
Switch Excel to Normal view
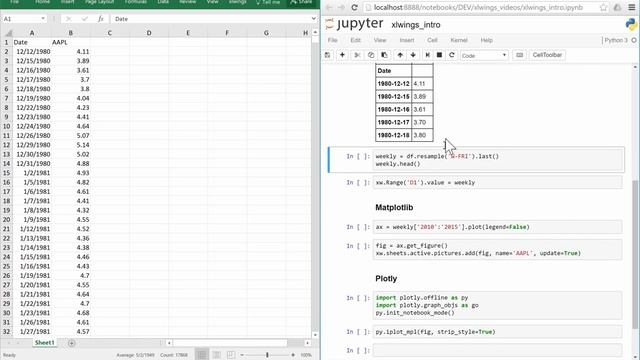(202, 355)
